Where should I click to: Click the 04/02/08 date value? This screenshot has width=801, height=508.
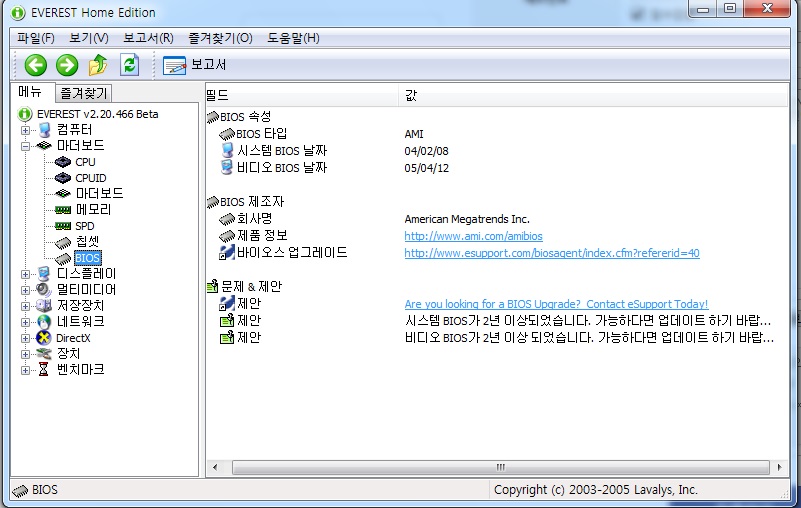(x=427, y=151)
